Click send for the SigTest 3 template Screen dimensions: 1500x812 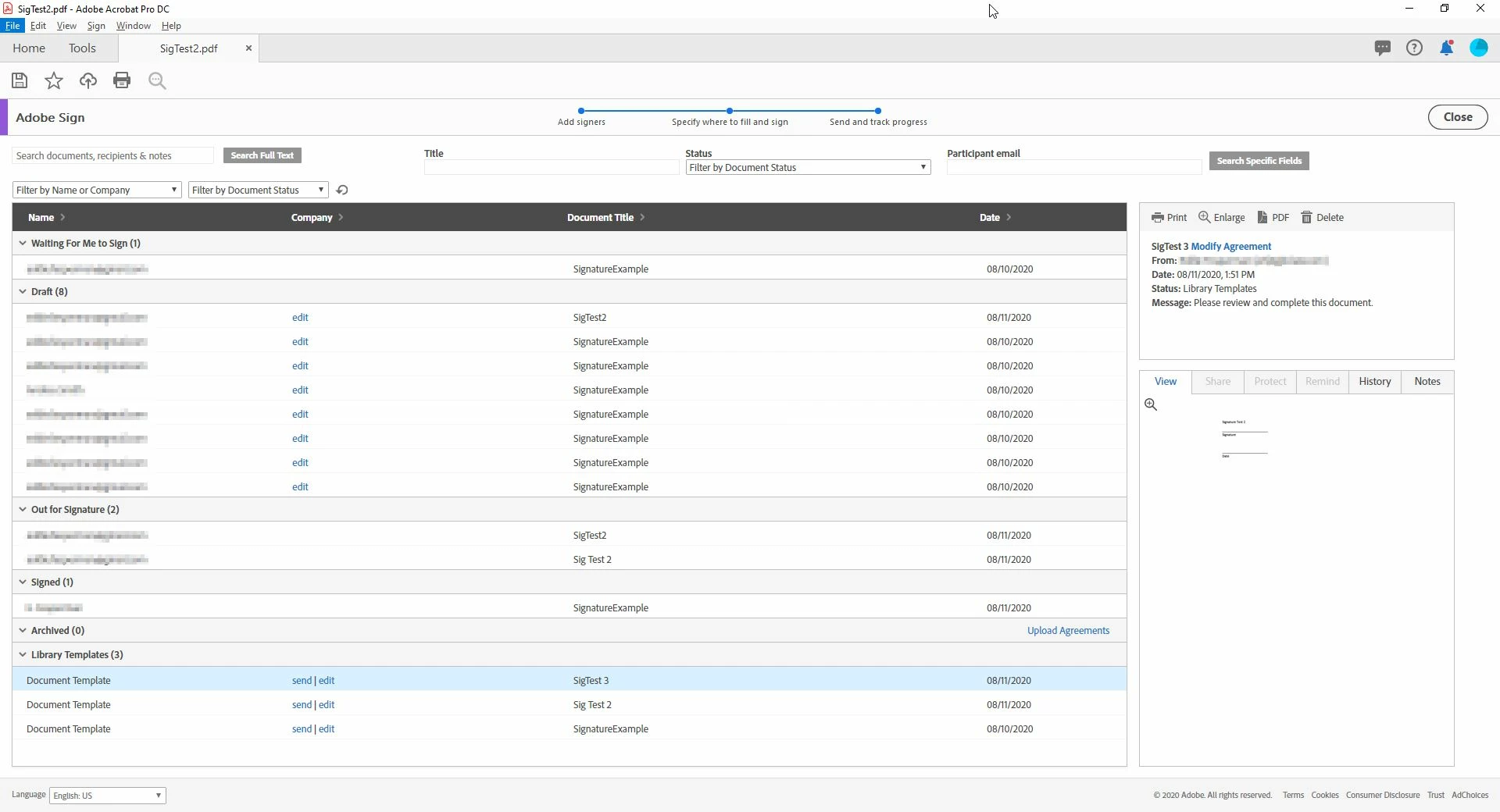coord(302,681)
